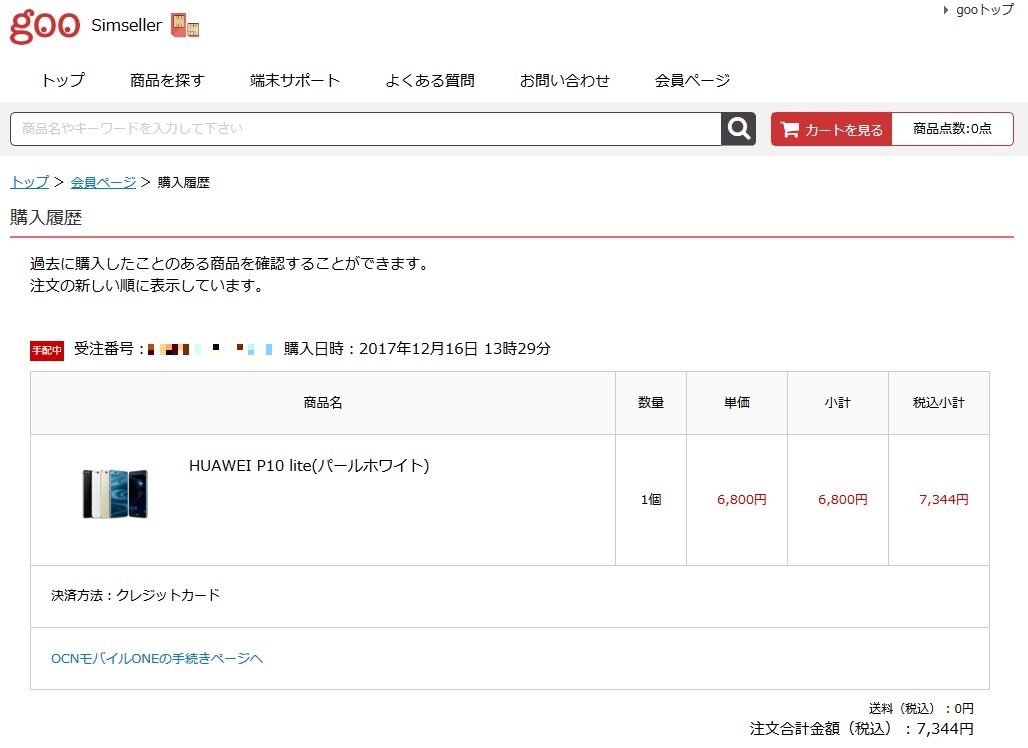
Task: Click the 1個 quantity cell
Action: point(651,500)
